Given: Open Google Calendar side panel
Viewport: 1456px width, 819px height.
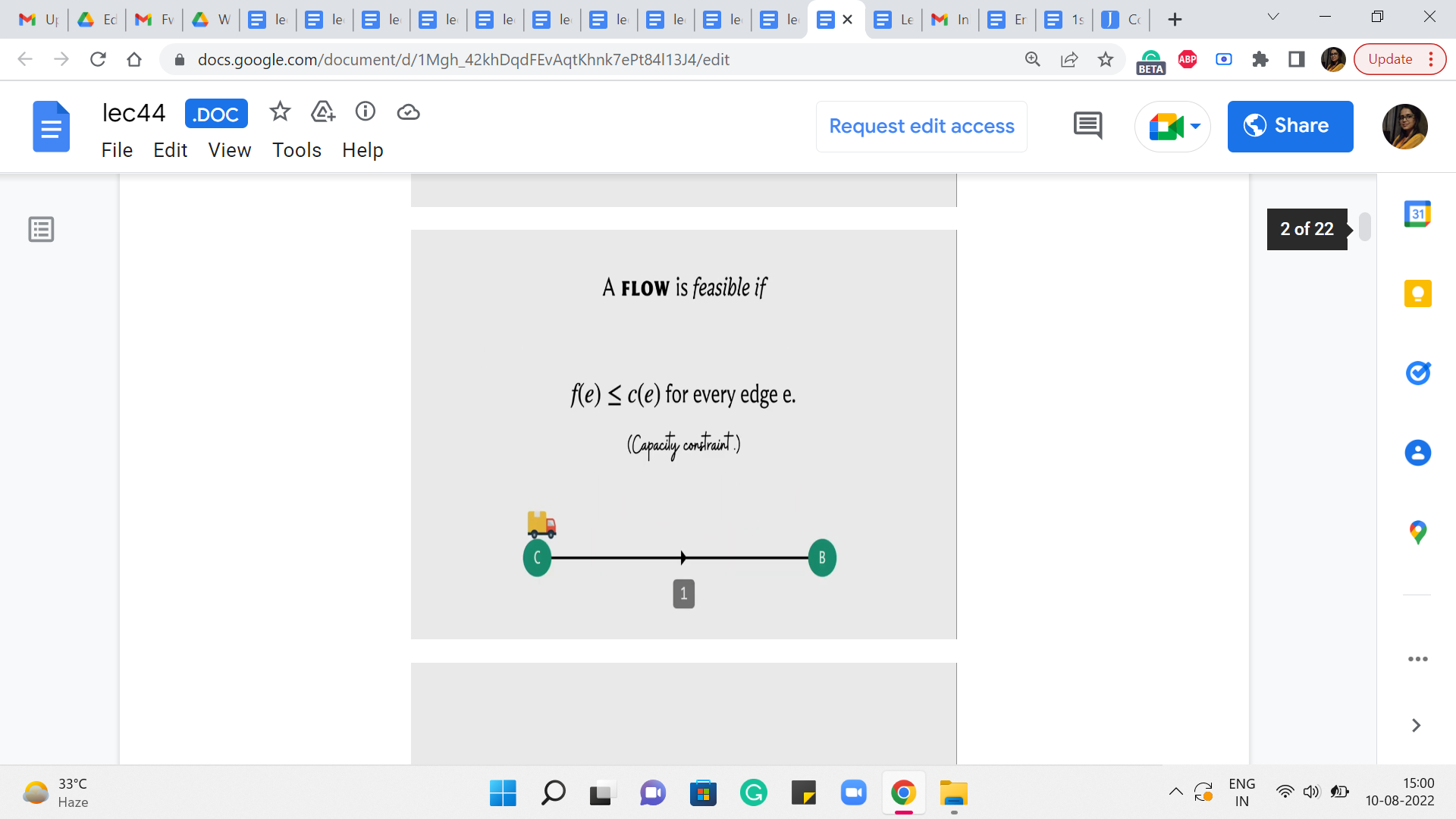Looking at the screenshot, I should pos(1417,214).
